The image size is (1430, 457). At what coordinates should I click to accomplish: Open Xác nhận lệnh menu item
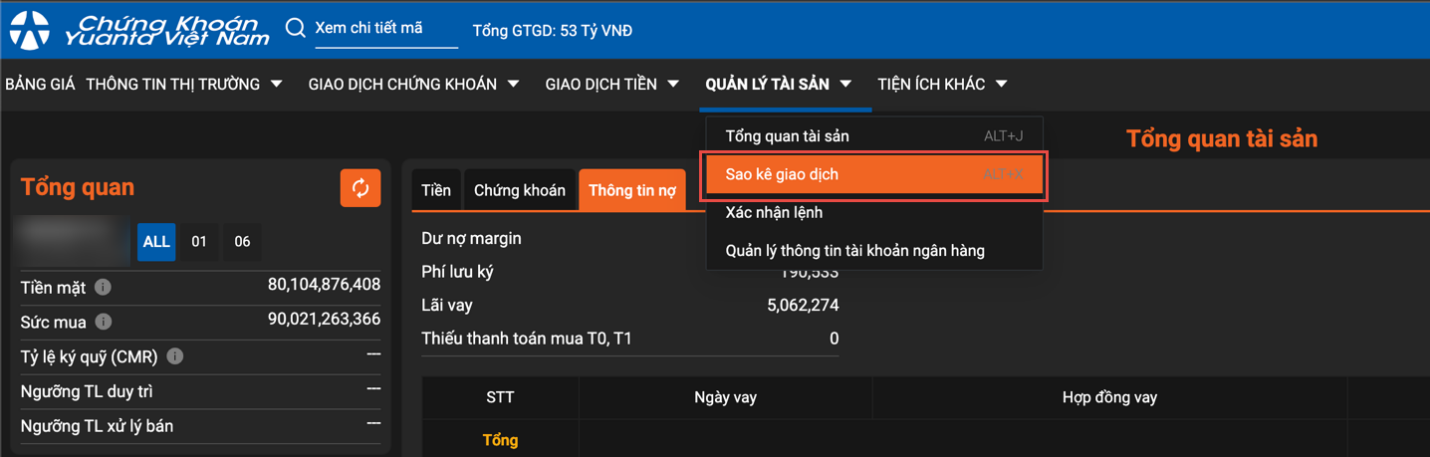tap(774, 212)
